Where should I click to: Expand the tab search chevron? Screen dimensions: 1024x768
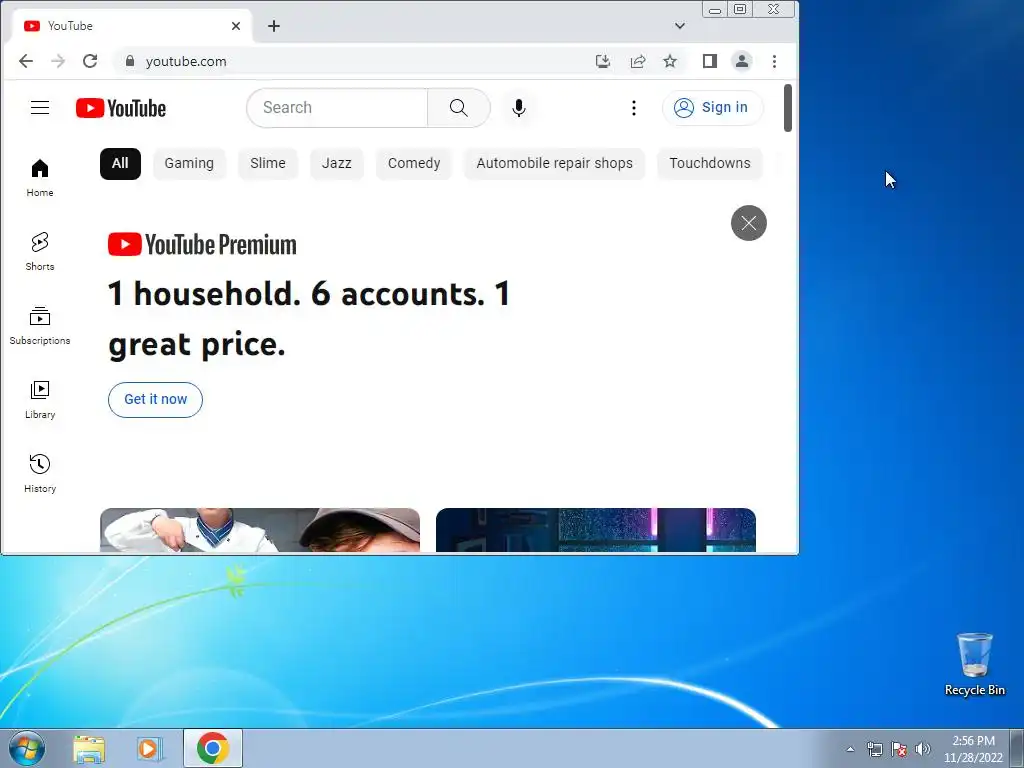coord(680,26)
